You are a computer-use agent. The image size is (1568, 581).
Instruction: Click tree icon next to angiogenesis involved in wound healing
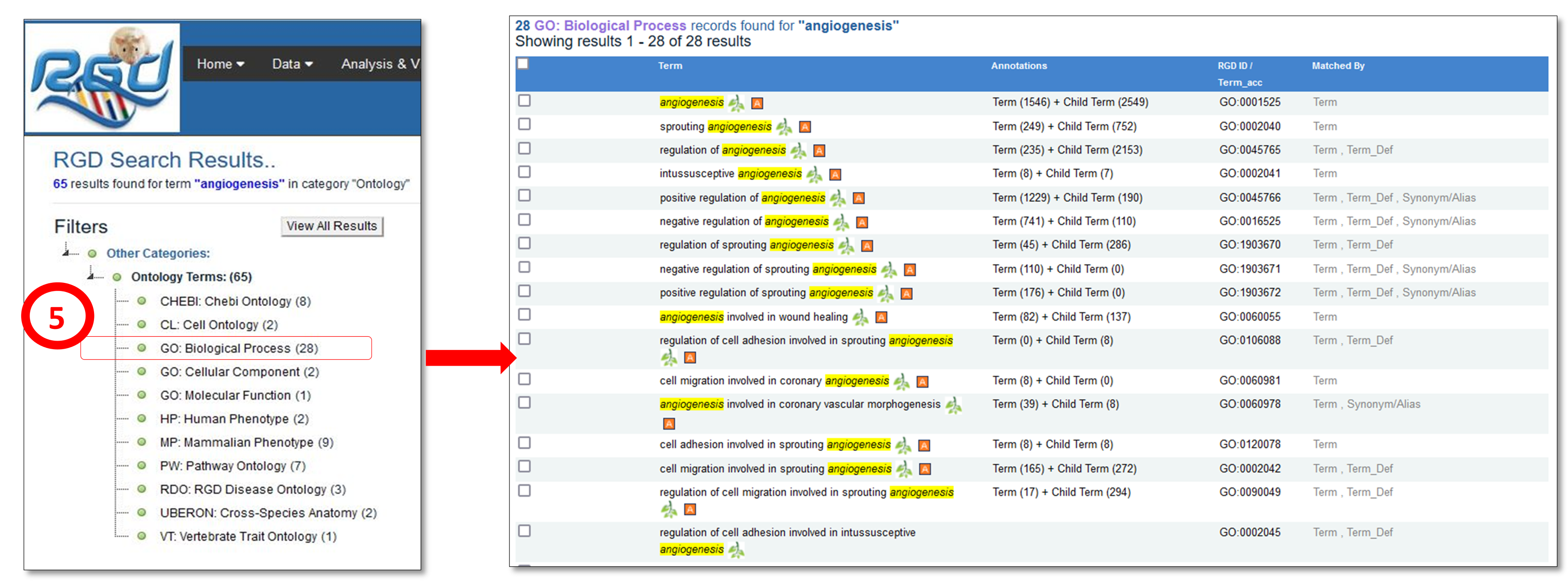pyautogui.click(x=860, y=317)
